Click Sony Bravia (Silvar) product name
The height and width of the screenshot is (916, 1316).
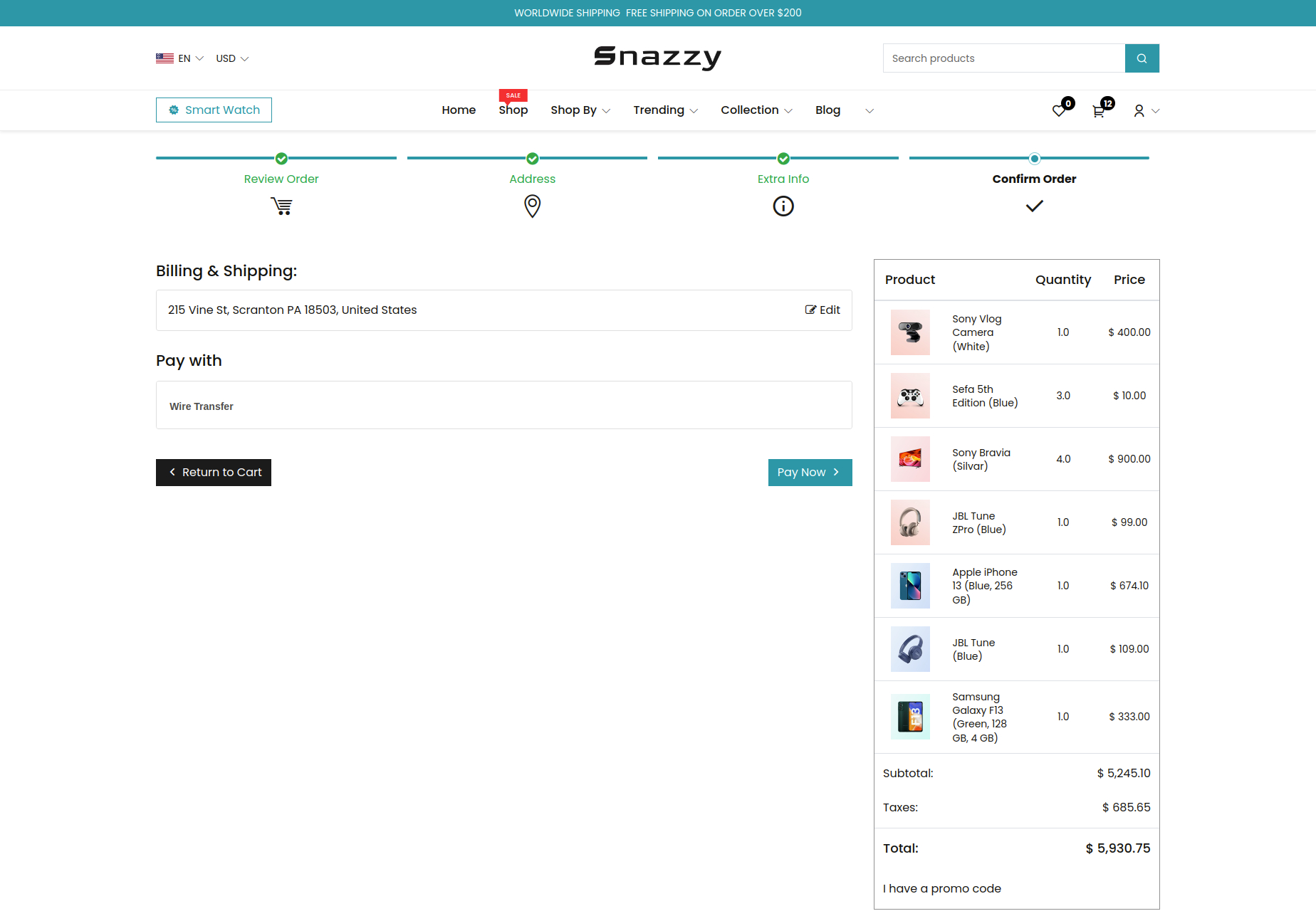coord(981,459)
